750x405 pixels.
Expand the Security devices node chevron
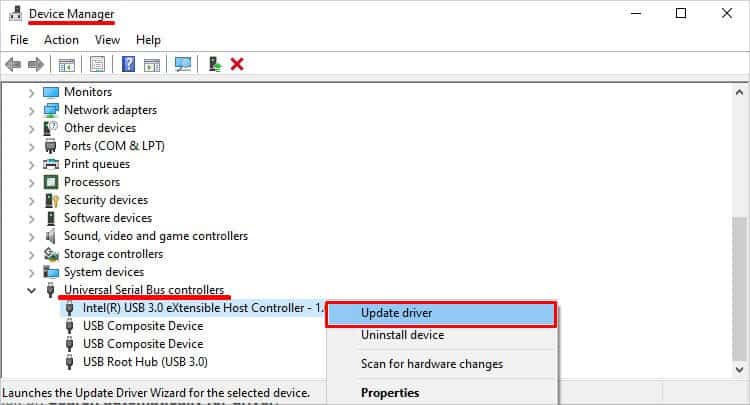(31, 201)
